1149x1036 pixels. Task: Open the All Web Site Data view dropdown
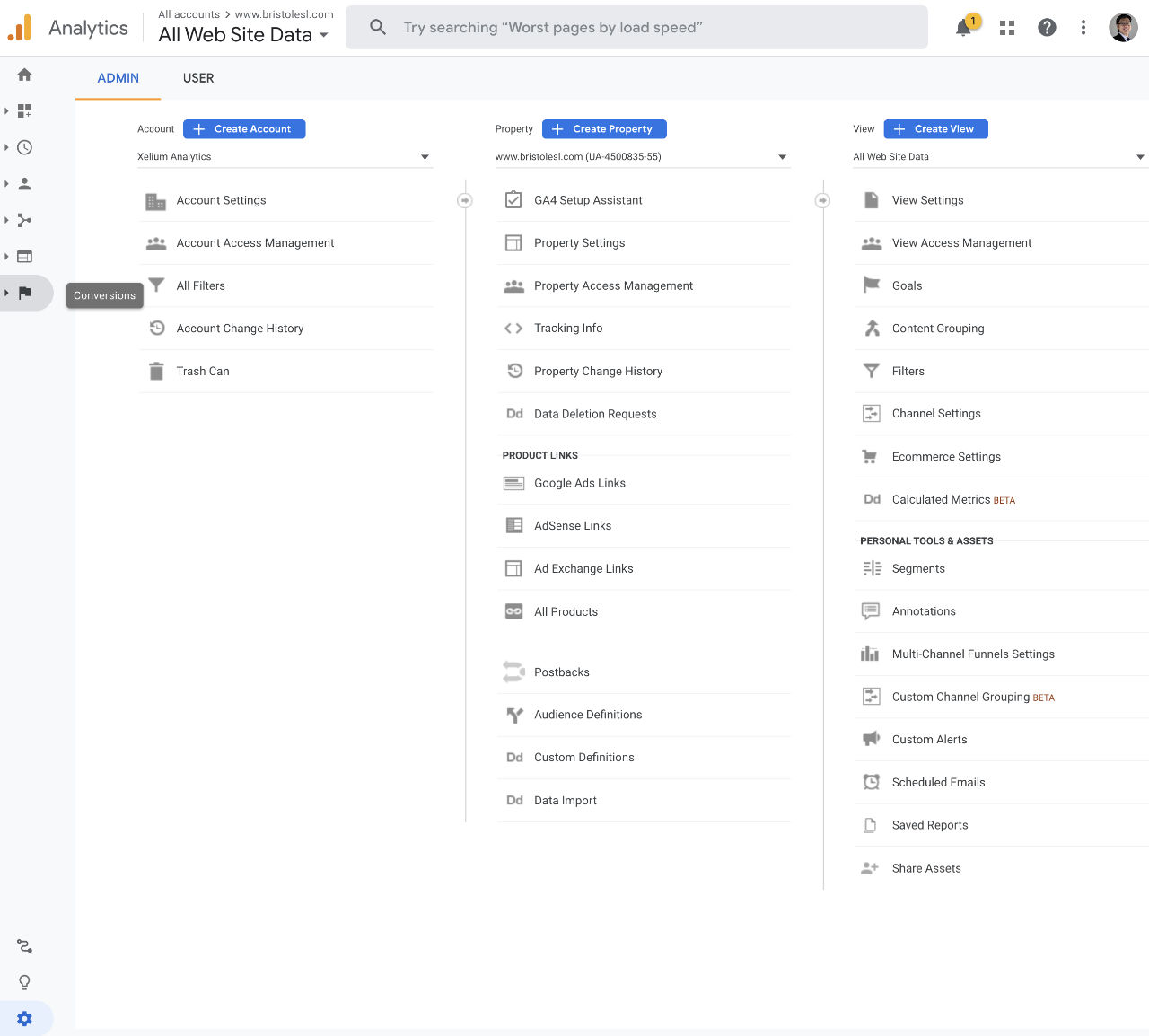tap(1000, 157)
